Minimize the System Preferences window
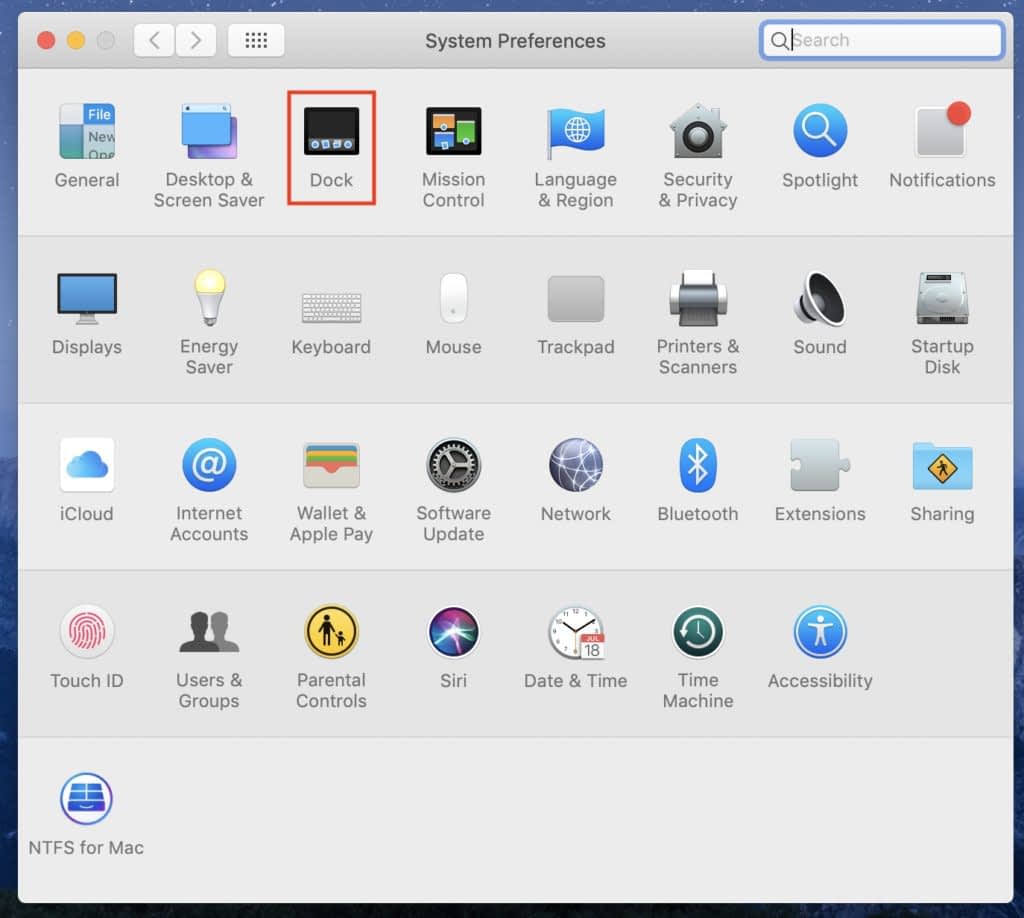 [76, 40]
